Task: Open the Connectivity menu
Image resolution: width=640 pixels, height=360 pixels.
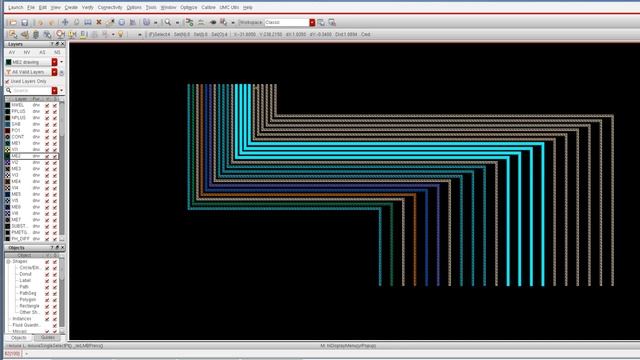Action: [110, 7]
